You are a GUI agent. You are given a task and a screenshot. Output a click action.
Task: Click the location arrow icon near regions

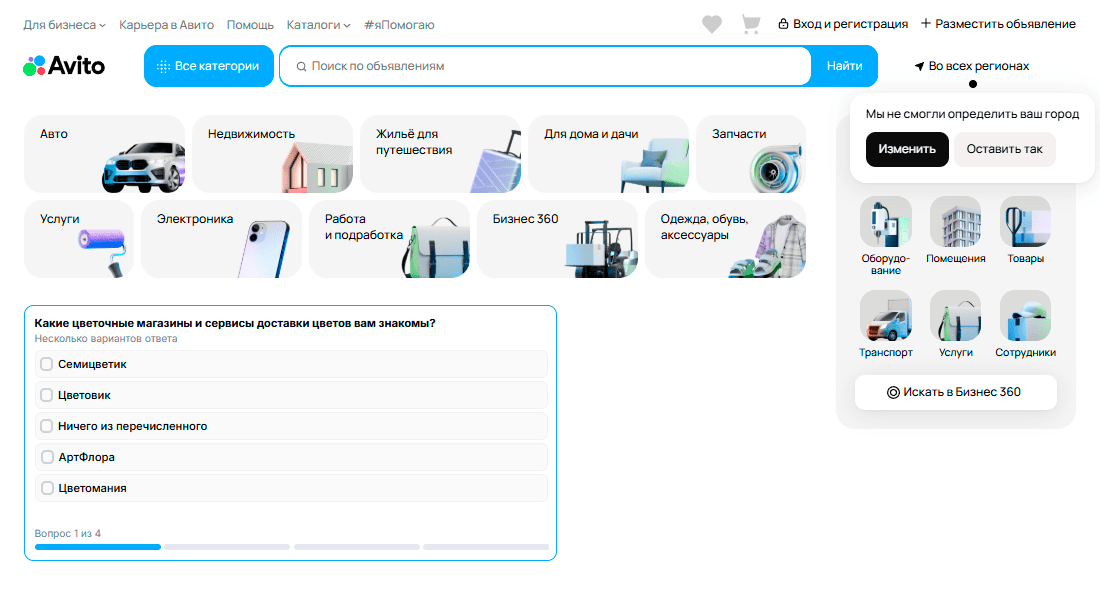[x=919, y=66]
